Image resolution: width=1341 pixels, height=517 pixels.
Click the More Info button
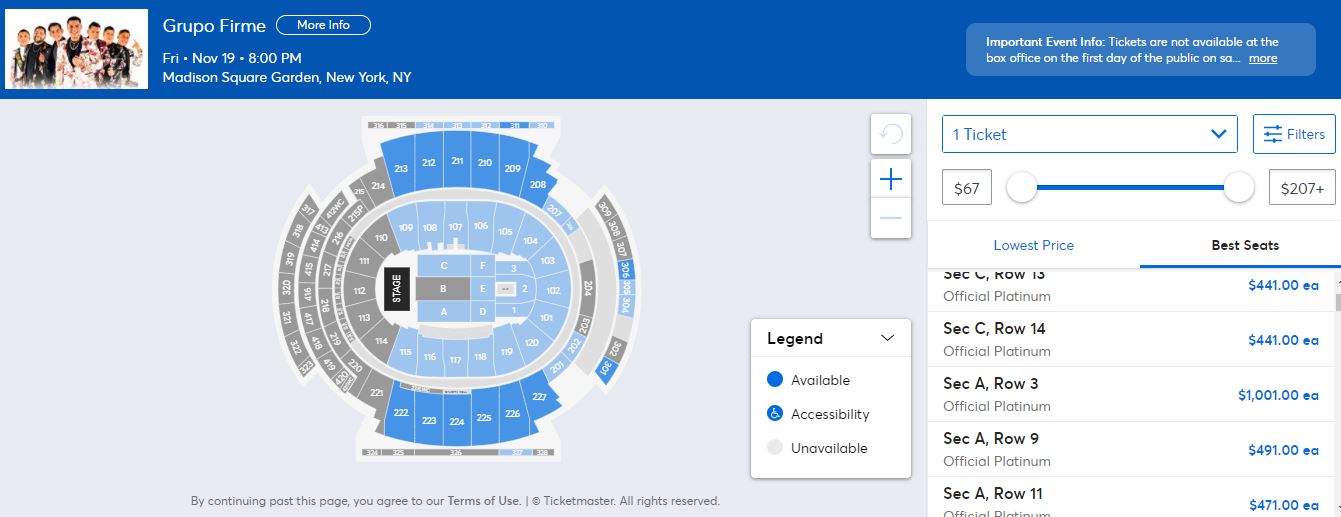click(x=323, y=25)
